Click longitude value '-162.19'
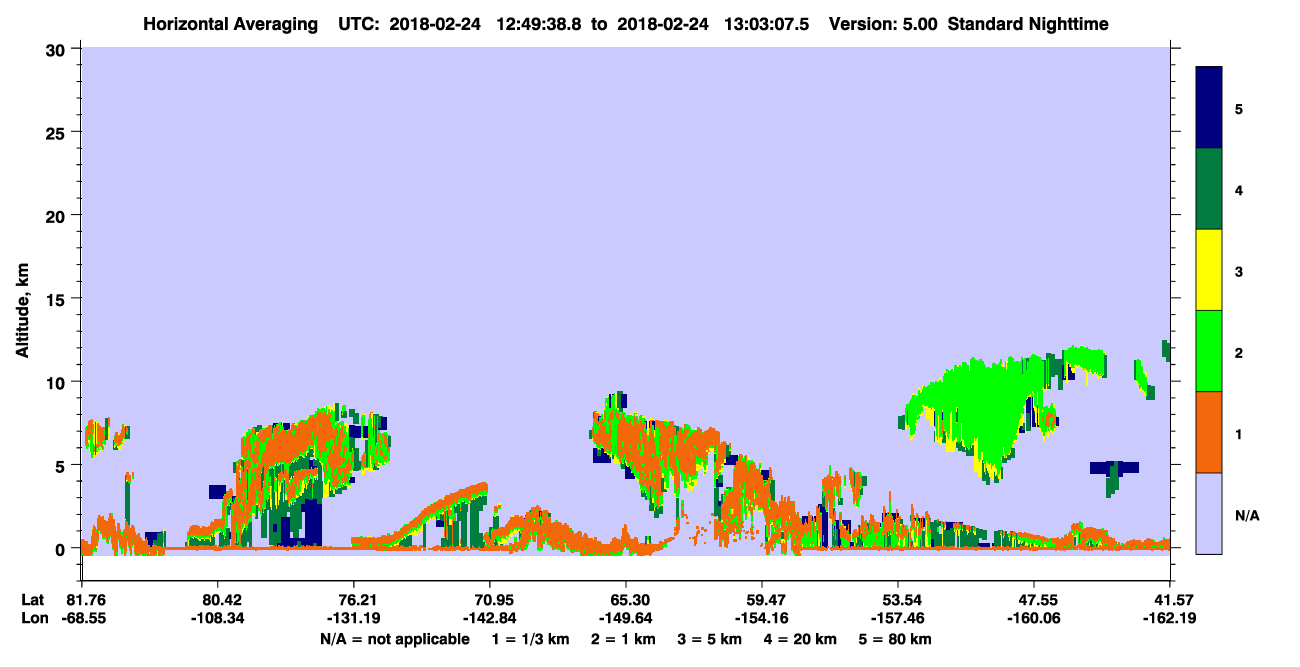1300x667 pixels. click(1171, 618)
